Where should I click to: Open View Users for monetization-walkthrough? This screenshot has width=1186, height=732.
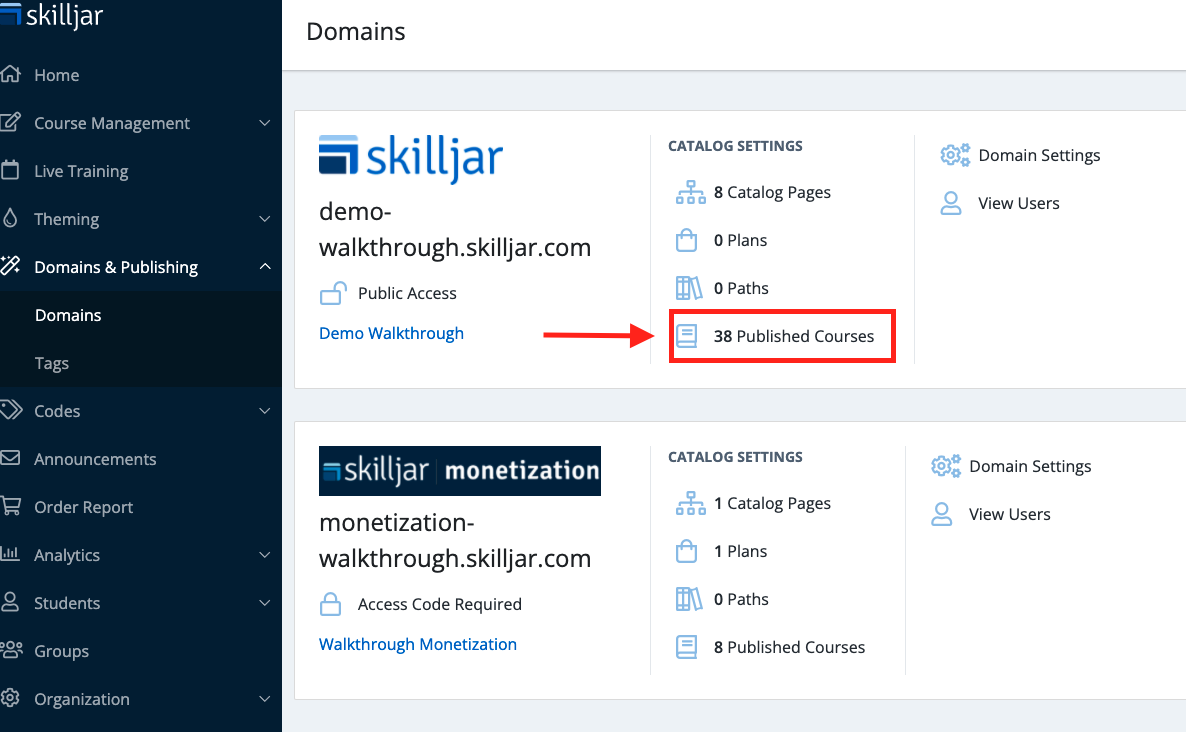[1010, 514]
